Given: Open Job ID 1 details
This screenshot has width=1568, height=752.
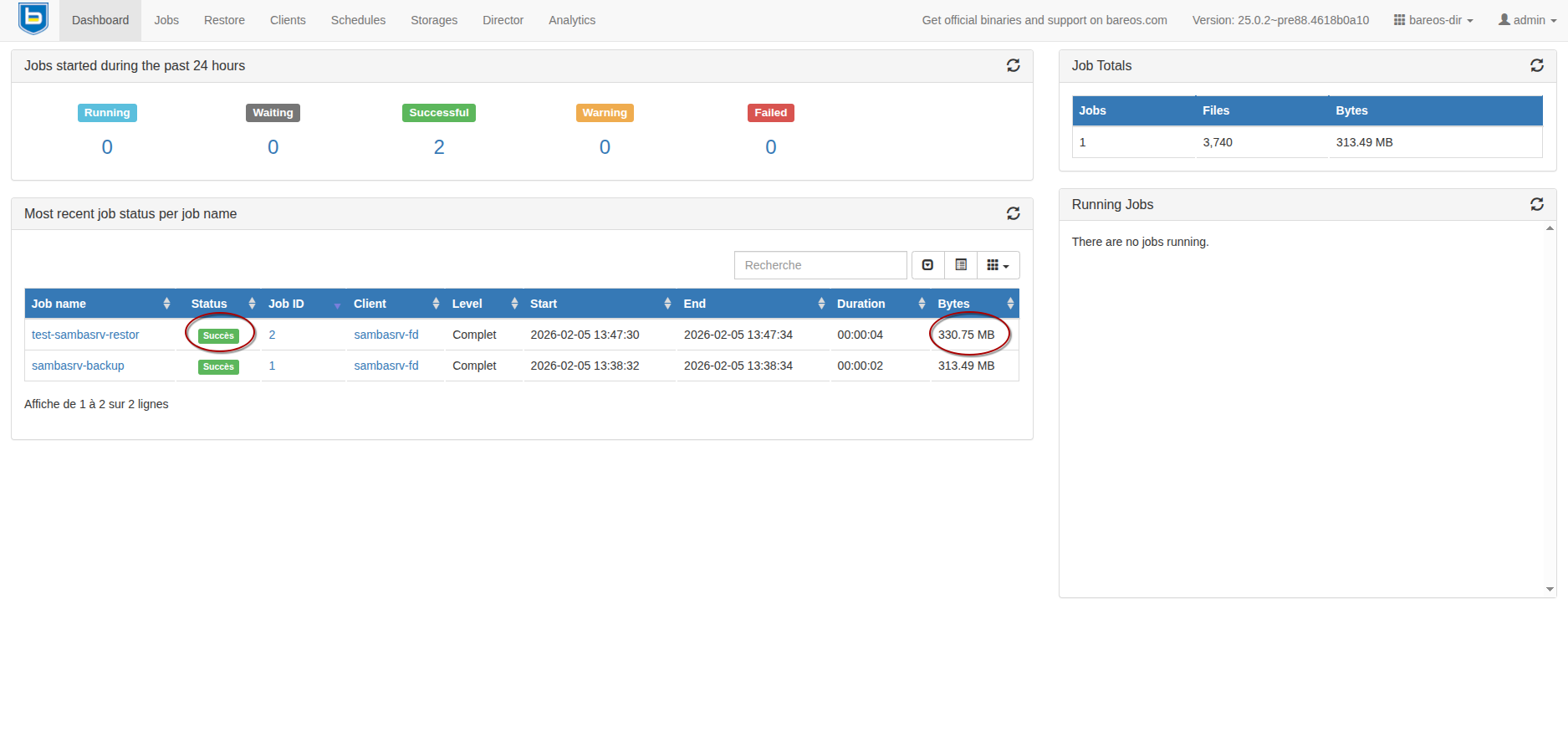Looking at the screenshot, I should [272, 366].
